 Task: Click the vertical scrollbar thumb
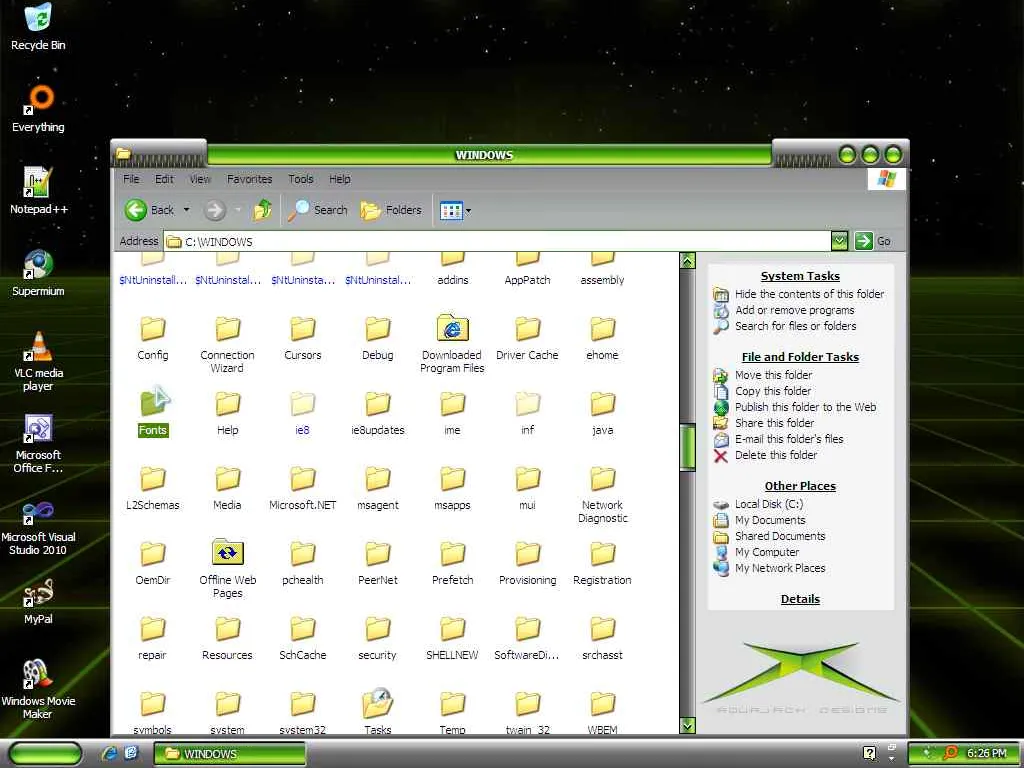(687, 447)
